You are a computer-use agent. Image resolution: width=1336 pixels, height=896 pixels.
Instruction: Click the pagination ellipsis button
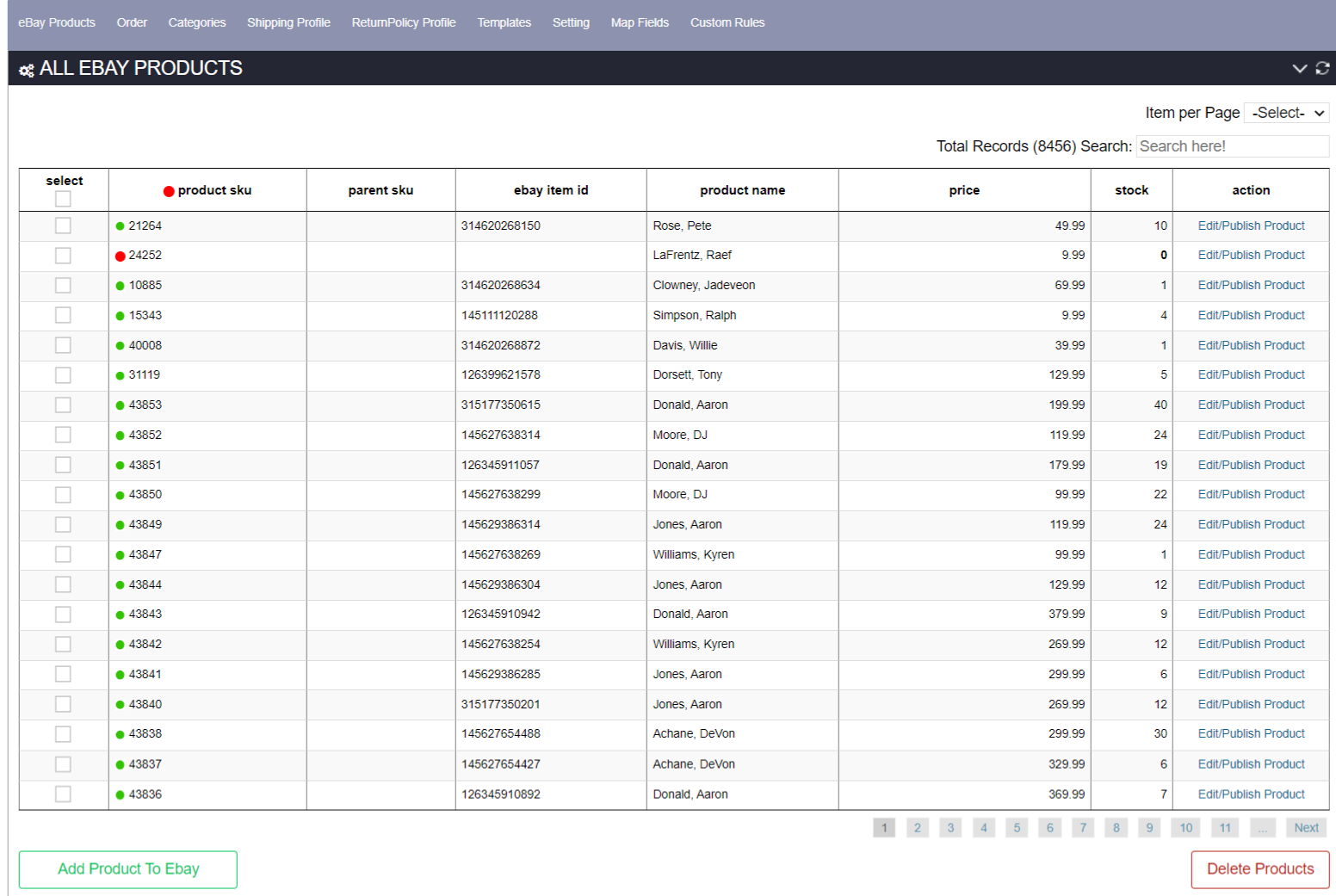point(1262,828)
